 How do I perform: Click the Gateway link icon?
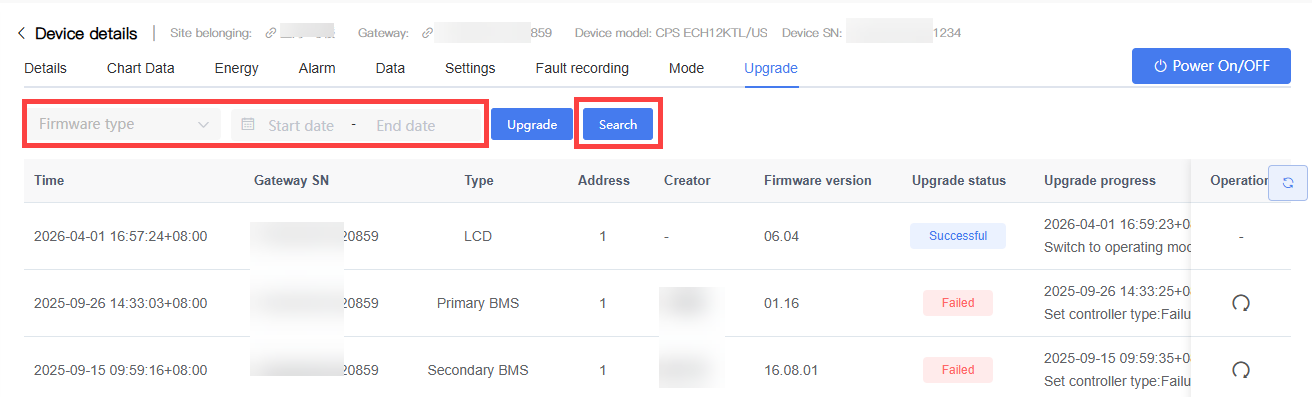click(x=427, y=33)
